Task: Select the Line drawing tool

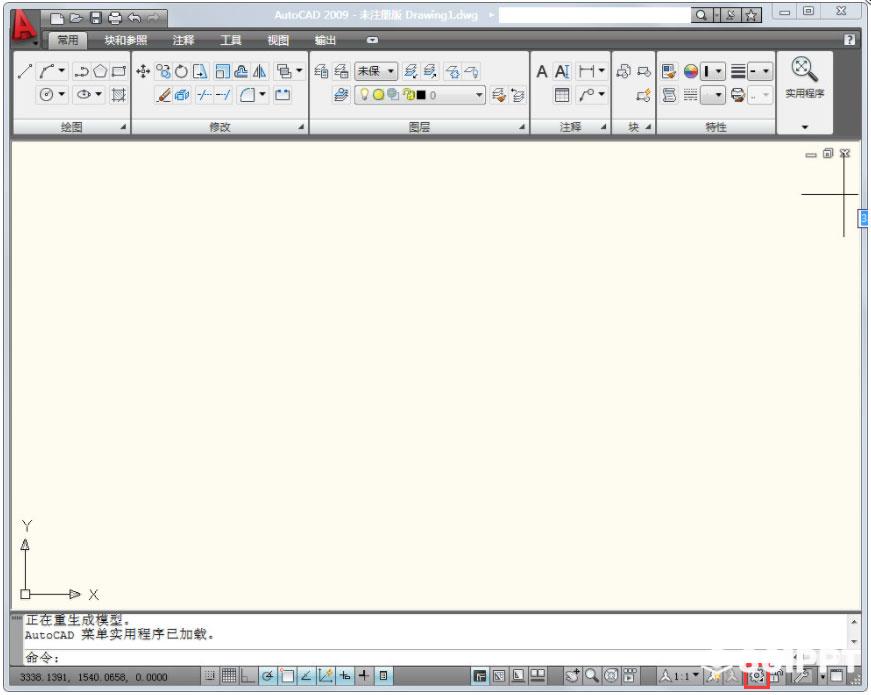Action: click(24, 71)
